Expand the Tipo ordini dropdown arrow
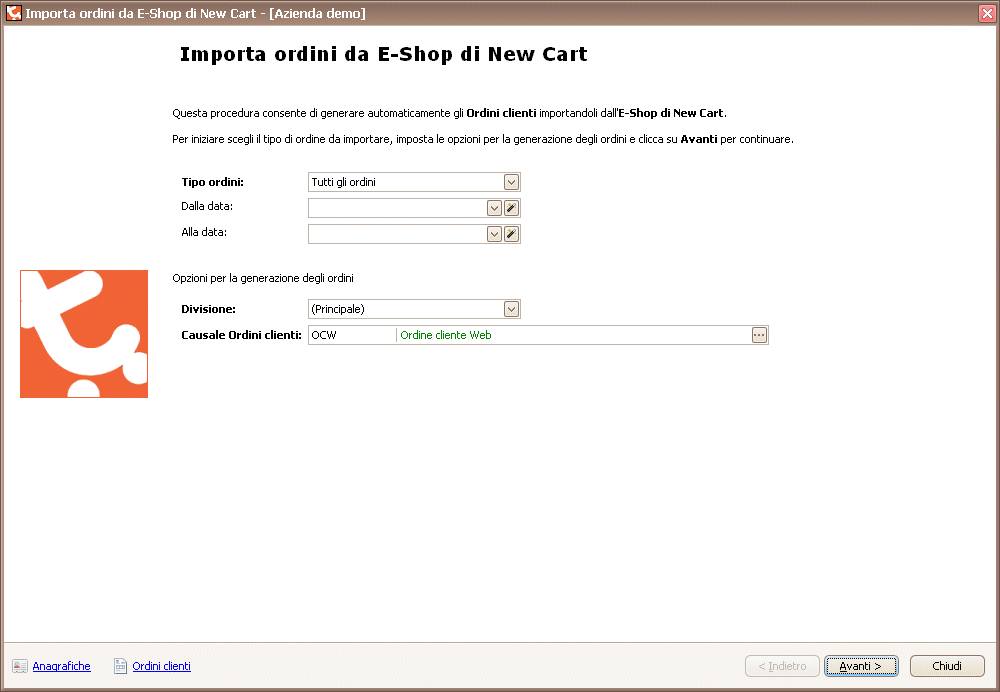The height and width of the screenshot is (692, 1000). (x=511, y=182)
